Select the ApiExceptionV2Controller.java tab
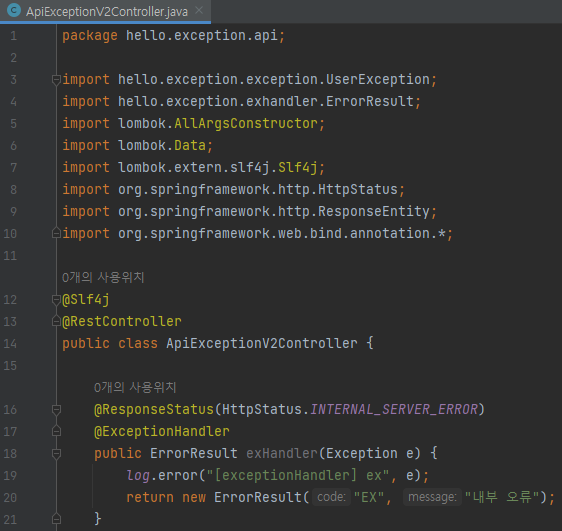This screenshot has width=562, height=531. [x=105, y=11]
